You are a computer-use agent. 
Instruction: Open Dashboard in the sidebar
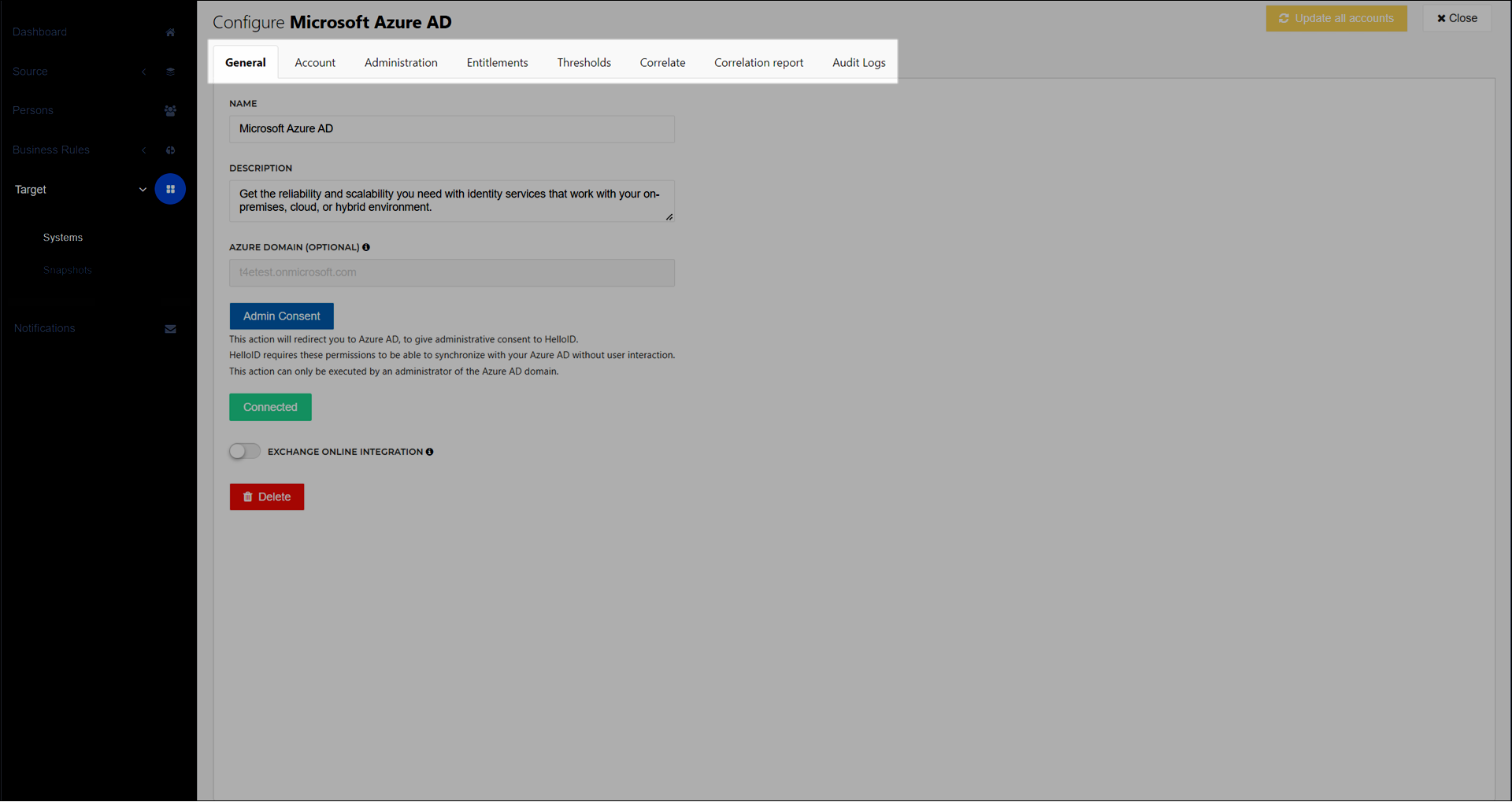tap(40, 32)
